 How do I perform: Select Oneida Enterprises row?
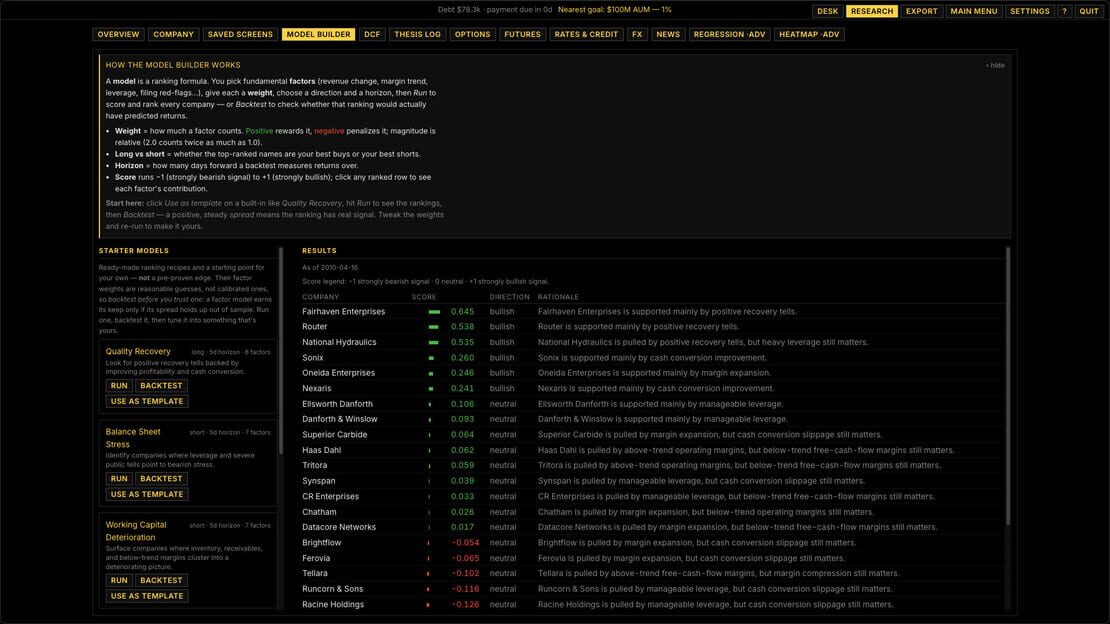click(653, 373)
